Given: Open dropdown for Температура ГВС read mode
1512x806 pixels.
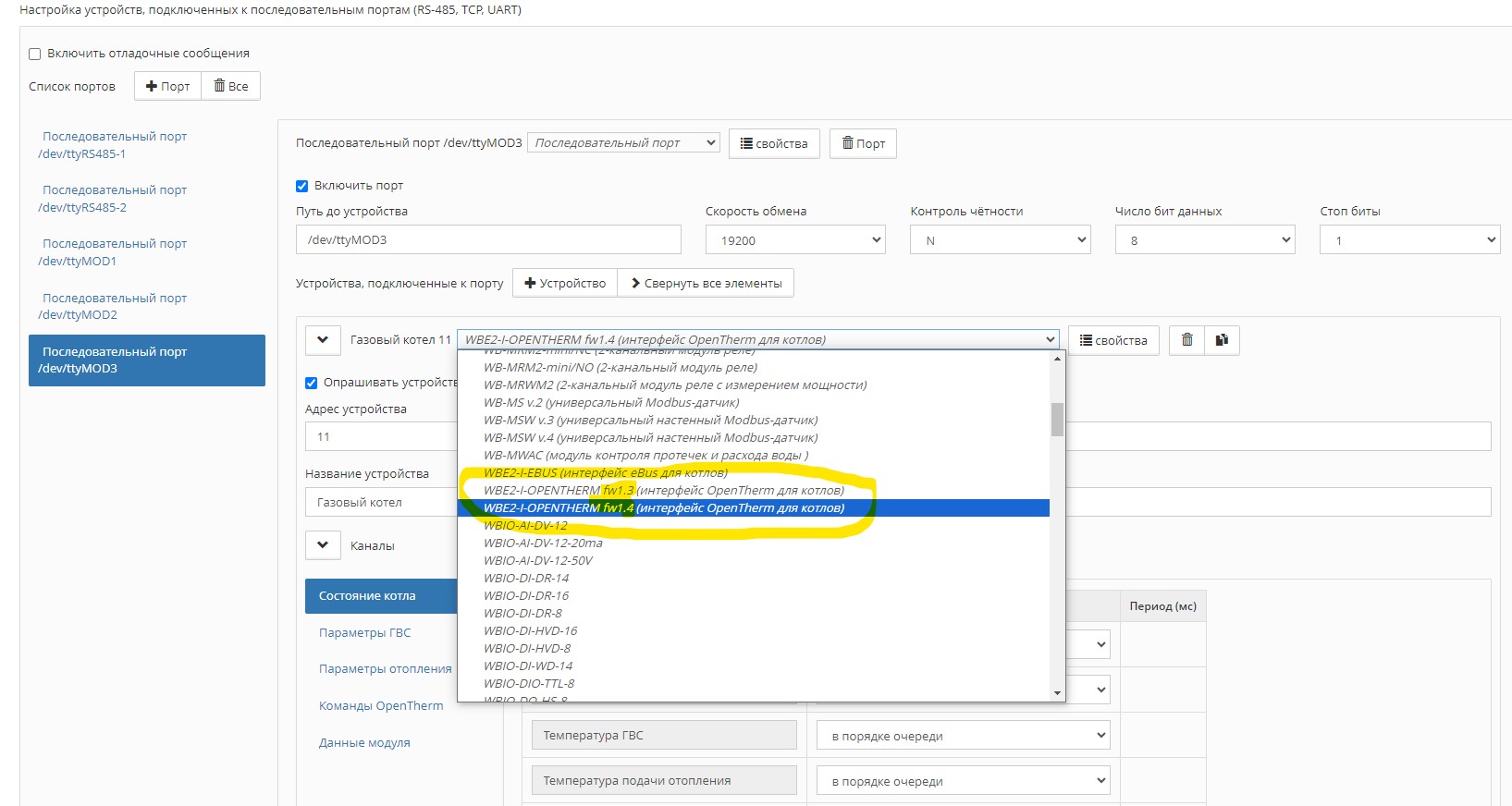Looking at the screenshot, I should 963,736.
